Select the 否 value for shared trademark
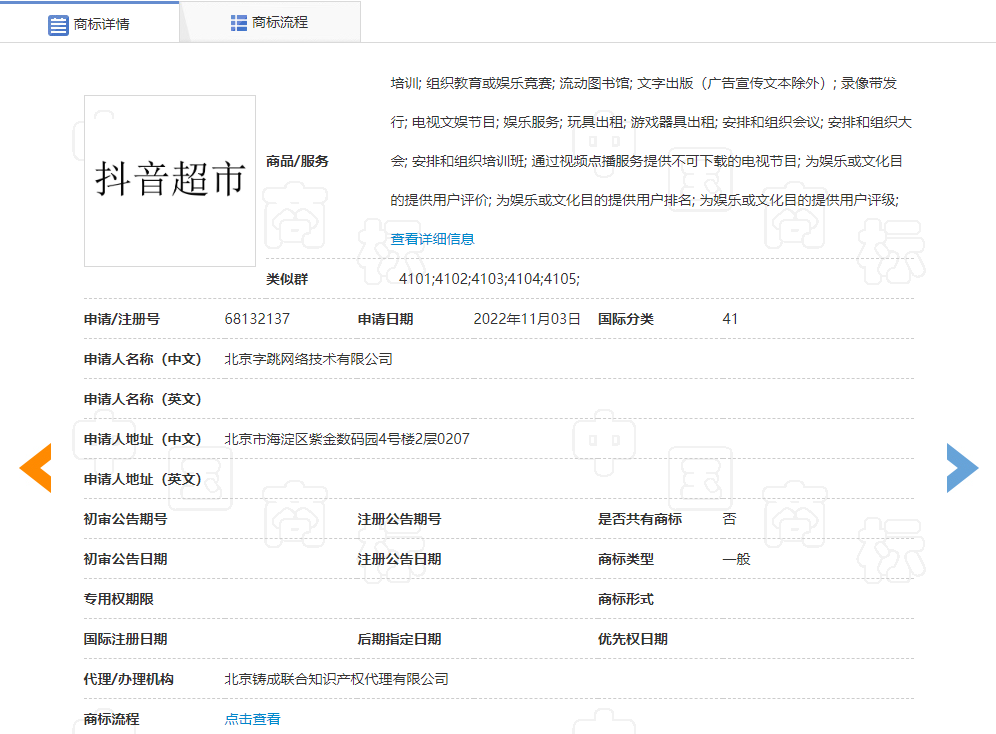This screenshot has width=996, height=734. pos(729,519)
